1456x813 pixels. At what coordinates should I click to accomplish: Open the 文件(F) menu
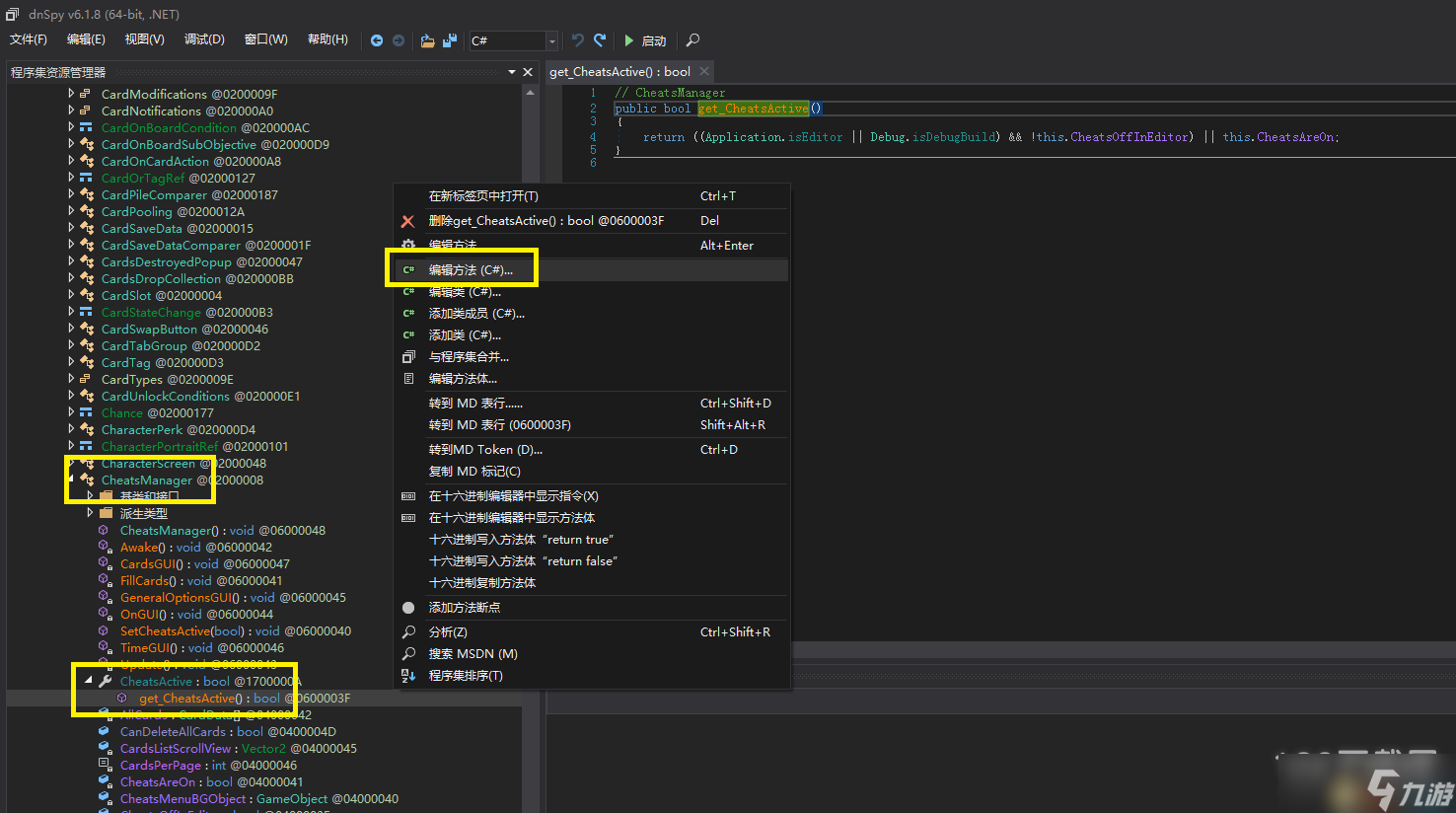click(x=29, y=39)
